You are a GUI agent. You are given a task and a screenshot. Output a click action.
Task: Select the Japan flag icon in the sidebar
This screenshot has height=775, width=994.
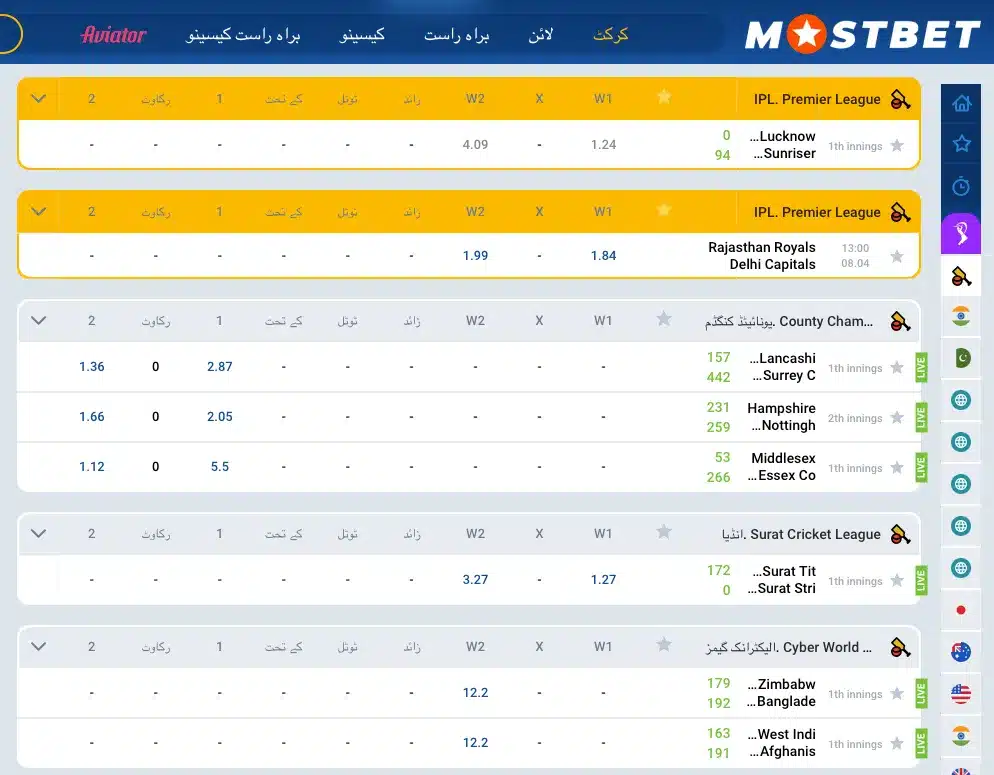pos(961,610)
